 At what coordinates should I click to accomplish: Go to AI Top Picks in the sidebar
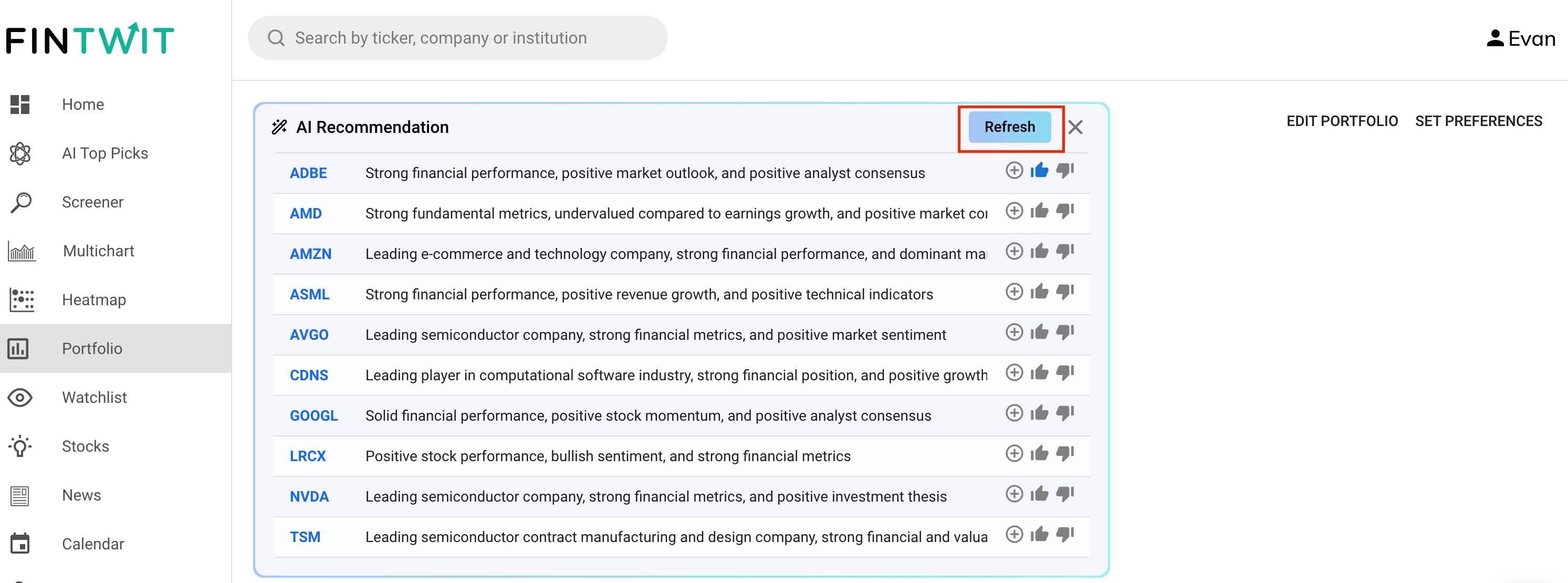tap(104, 153)
